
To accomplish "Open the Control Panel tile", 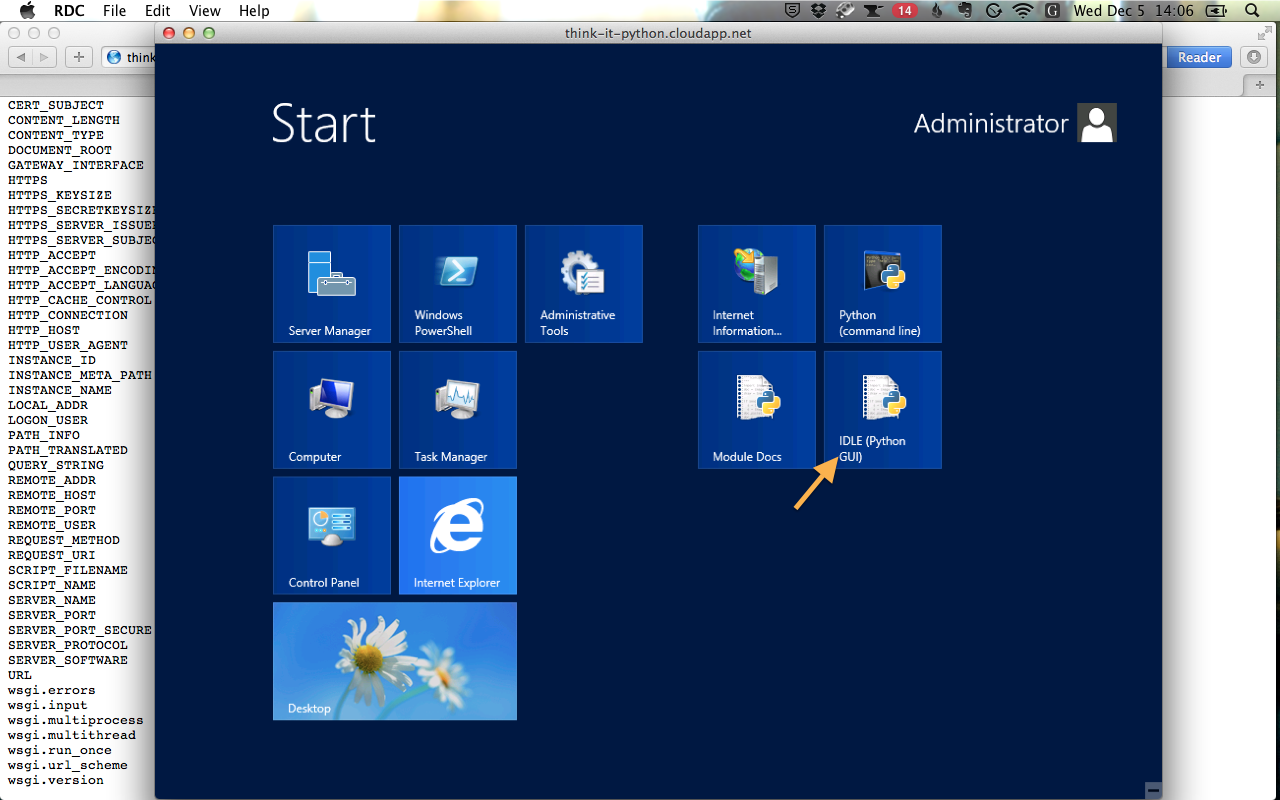I will [x=332, y=536].
